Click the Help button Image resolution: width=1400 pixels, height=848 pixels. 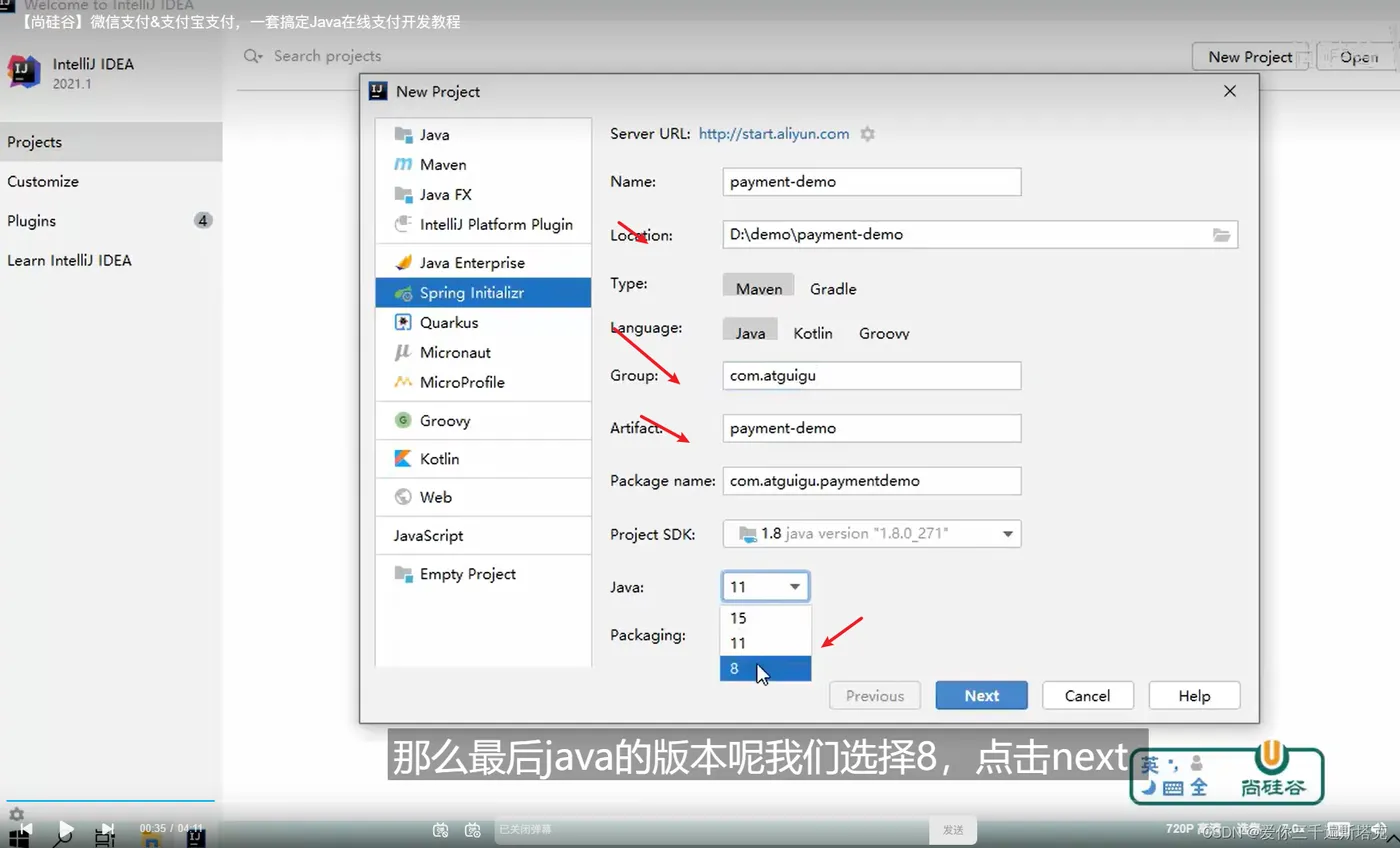click(x=1194, y=696)
